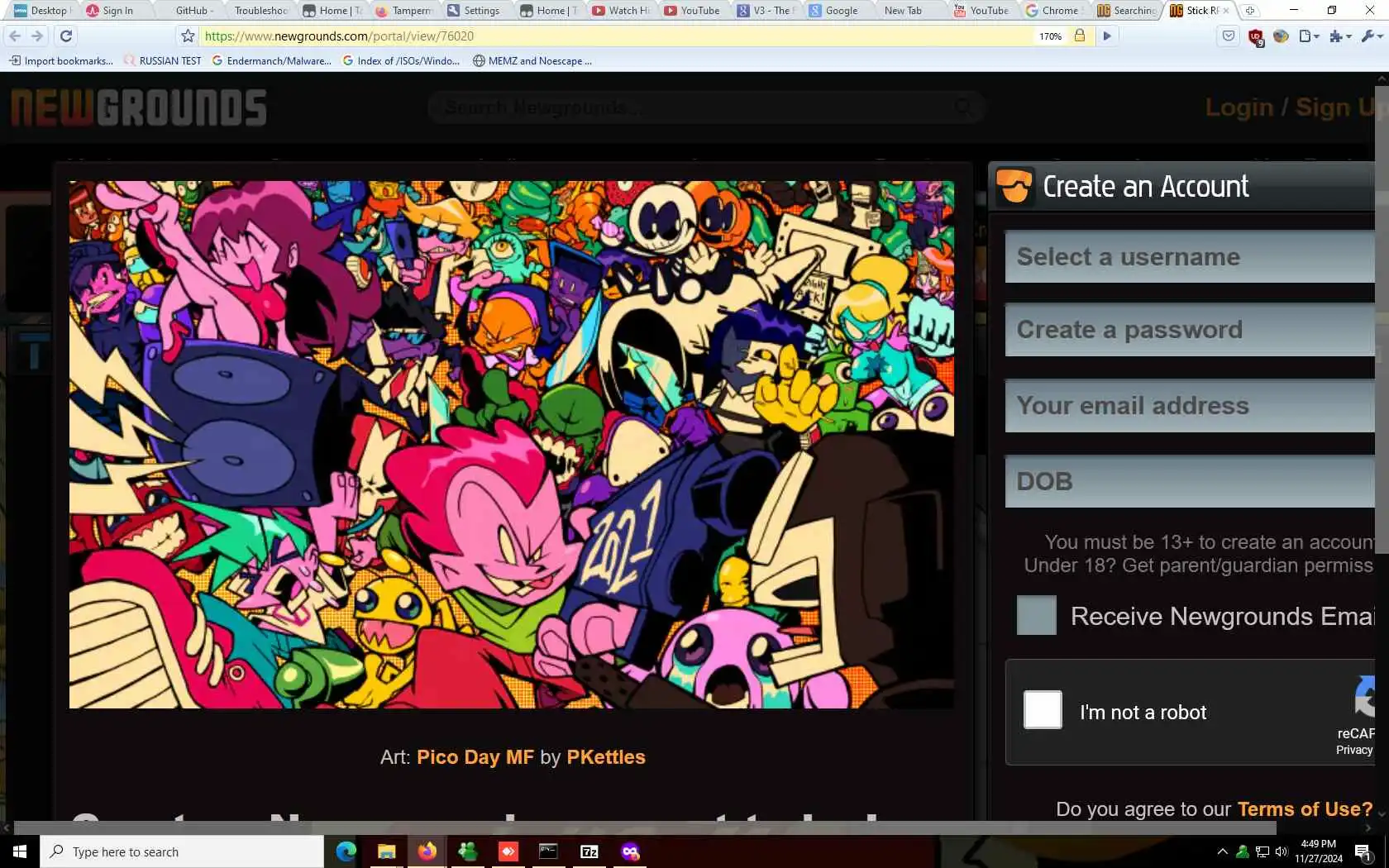This screenshot has height=868, width=1389.
Task: Switch to the Google tab
Action: [x=835, y=11]
